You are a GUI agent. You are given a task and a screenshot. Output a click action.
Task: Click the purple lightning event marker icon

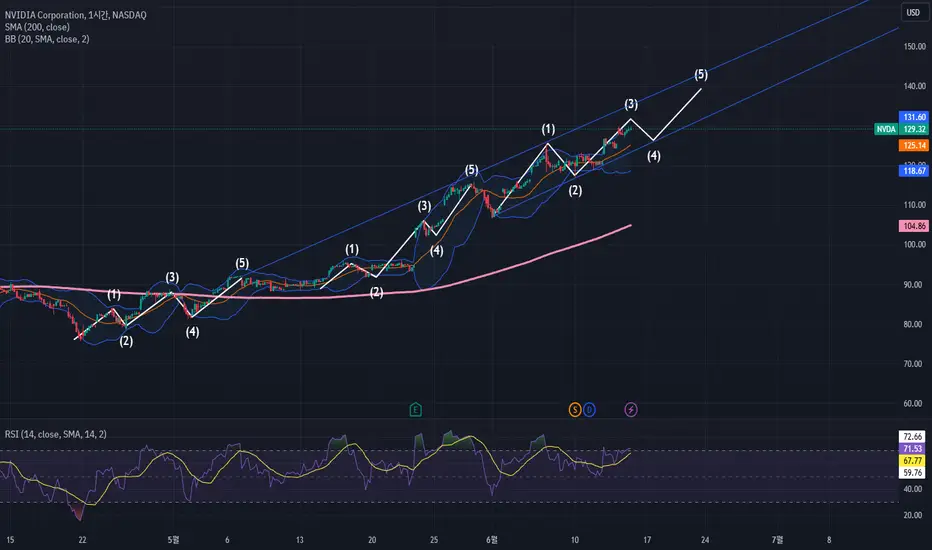coord(631,409)
